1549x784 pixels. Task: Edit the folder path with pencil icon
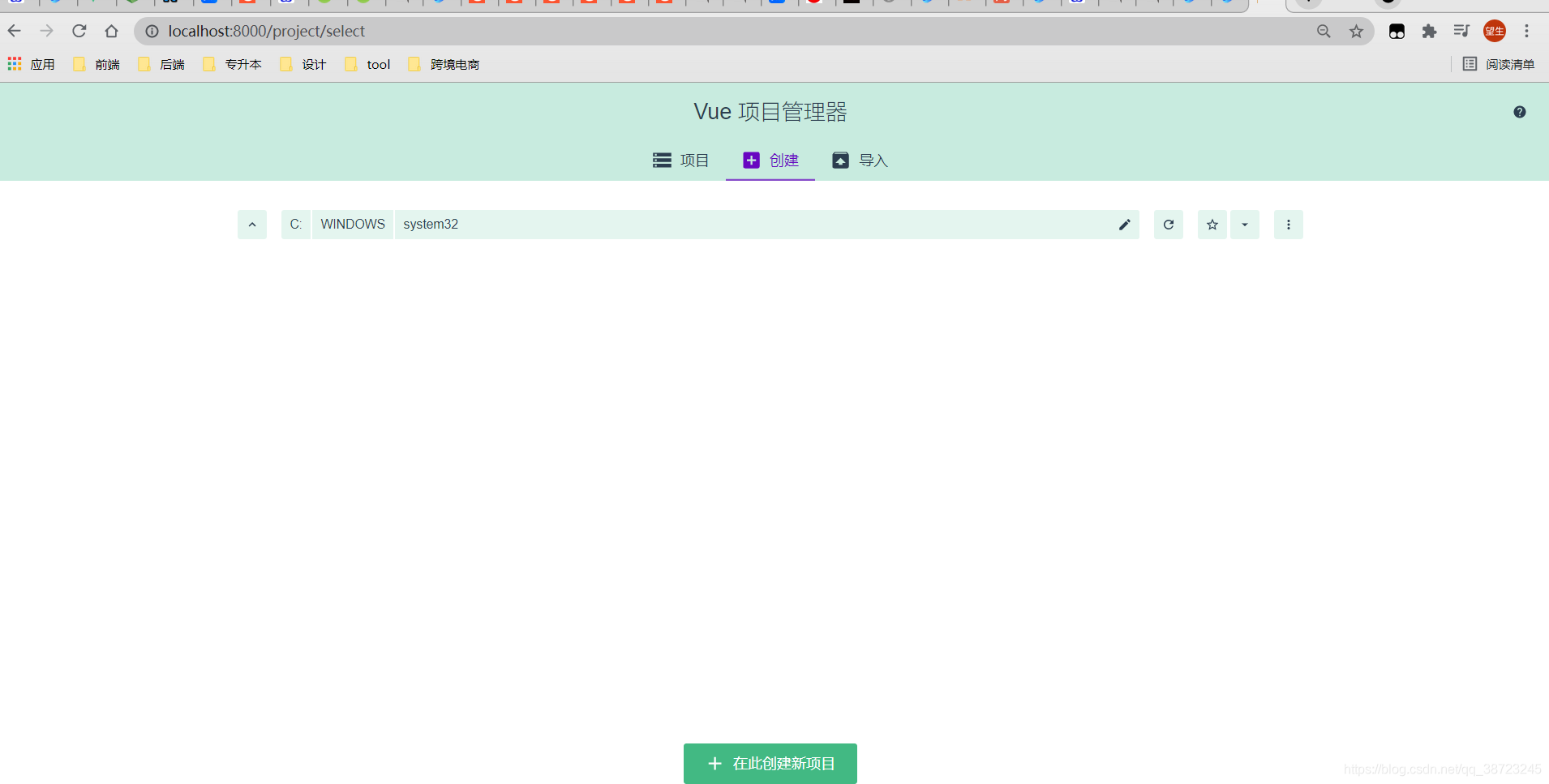(x=1124, y=225)
